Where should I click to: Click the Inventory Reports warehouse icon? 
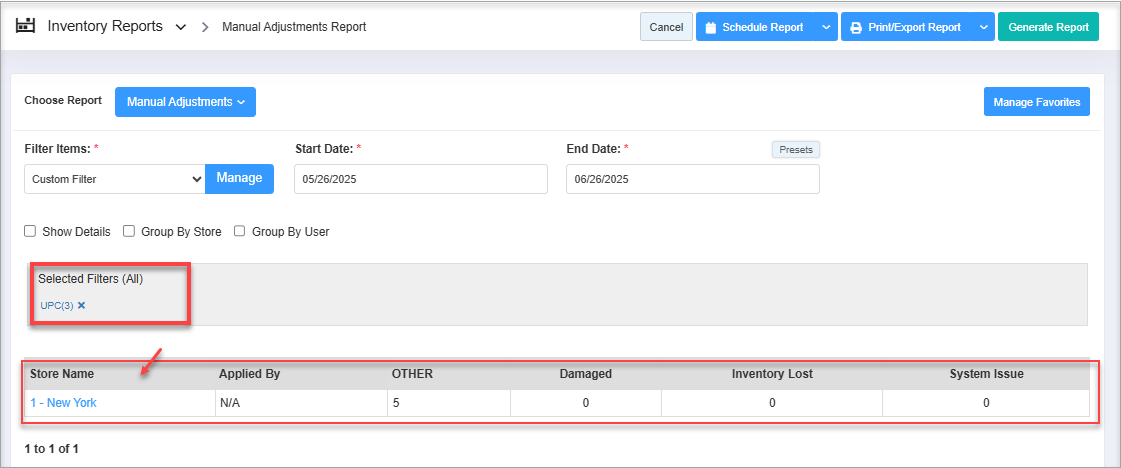pos(25,26)
